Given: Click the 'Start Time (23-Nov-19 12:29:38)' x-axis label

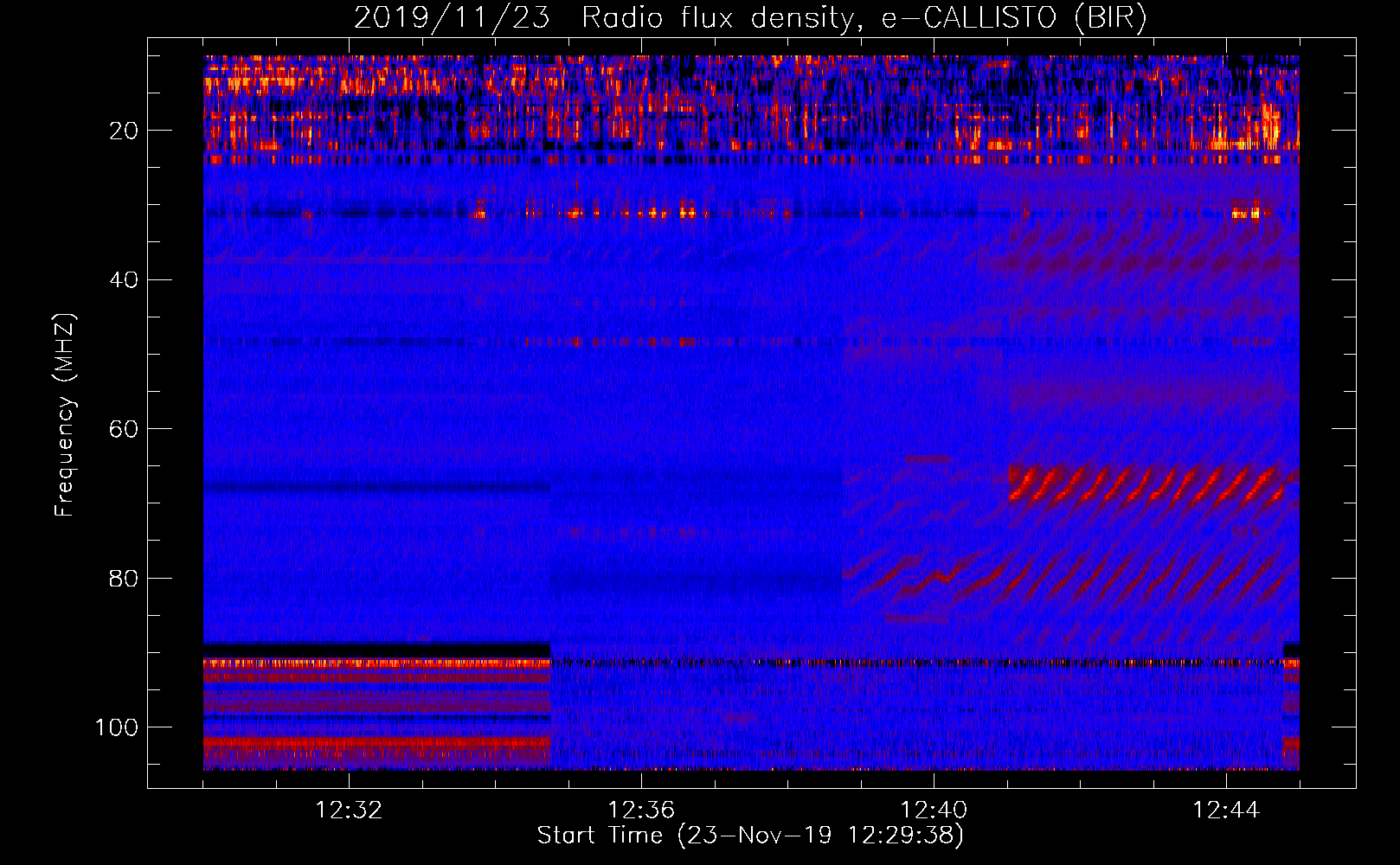Looking at the screenshot, I should click(750, 836).
